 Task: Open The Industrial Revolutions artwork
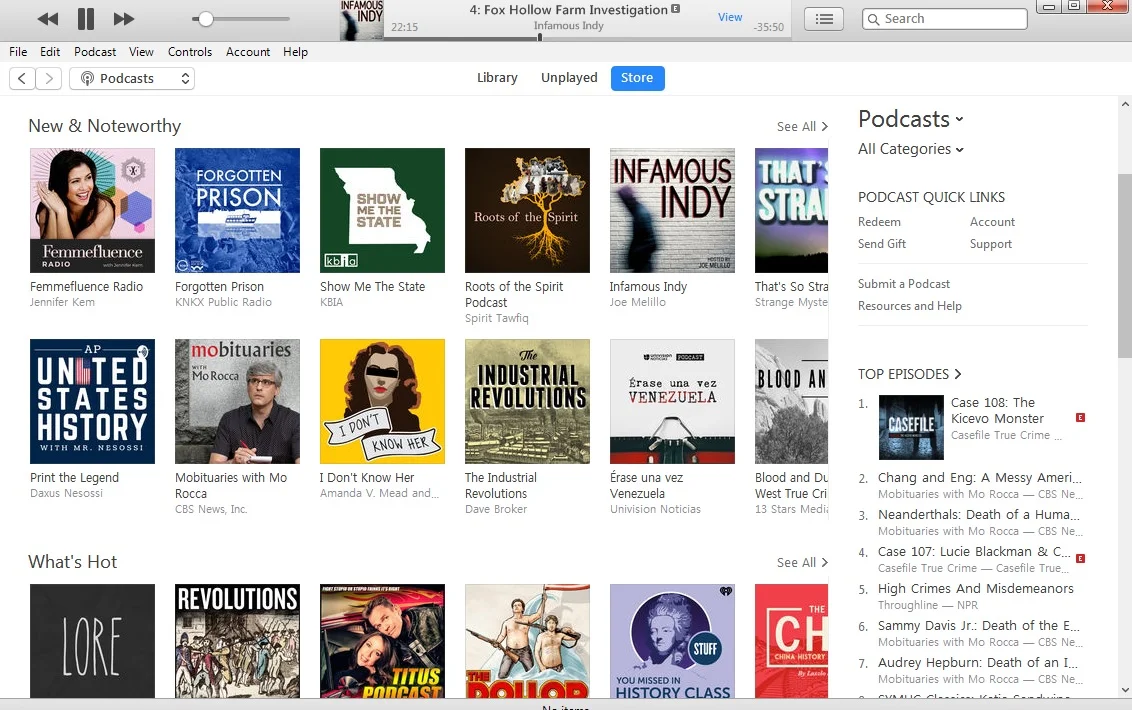(x=528, y=402)
